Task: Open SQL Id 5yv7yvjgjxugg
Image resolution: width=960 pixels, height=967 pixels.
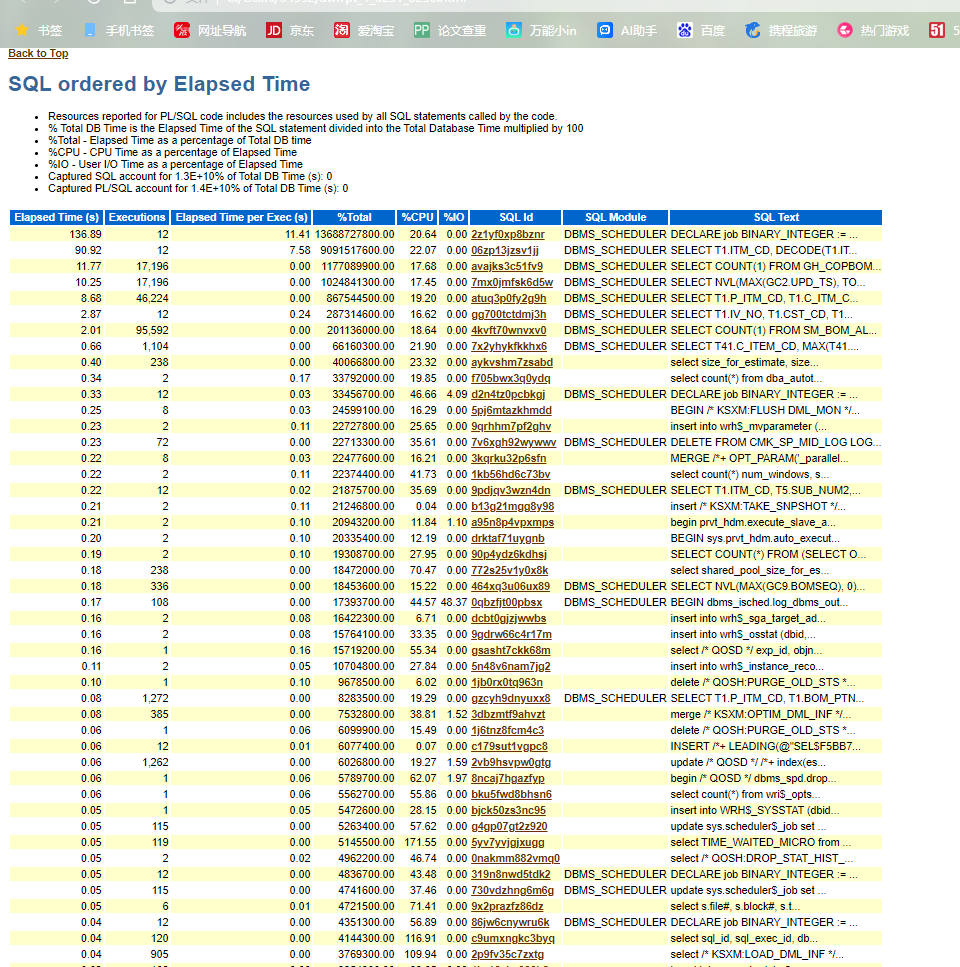Action: coord(507,844)
